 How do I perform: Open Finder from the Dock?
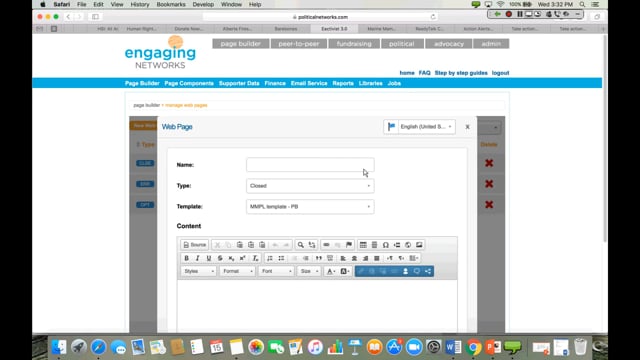(x=59, y=347)
